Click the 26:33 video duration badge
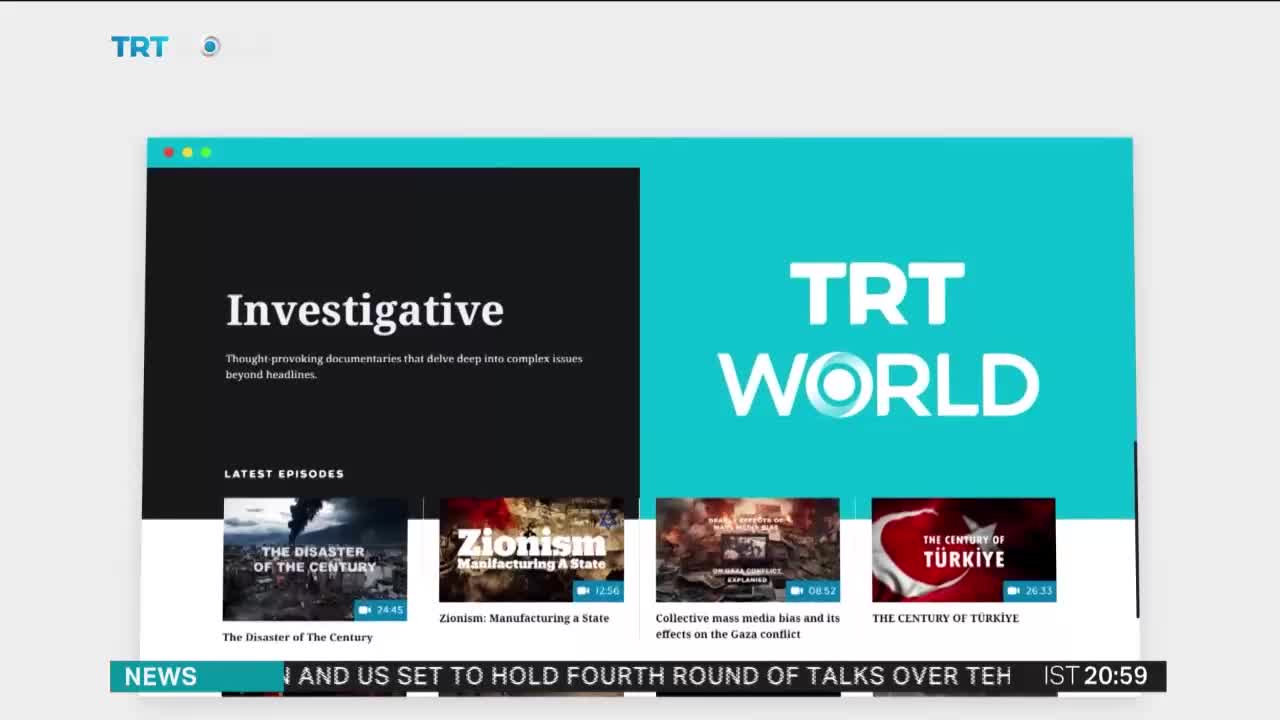The width and height of the screenshot is (1280, 720). [1030, 591]
